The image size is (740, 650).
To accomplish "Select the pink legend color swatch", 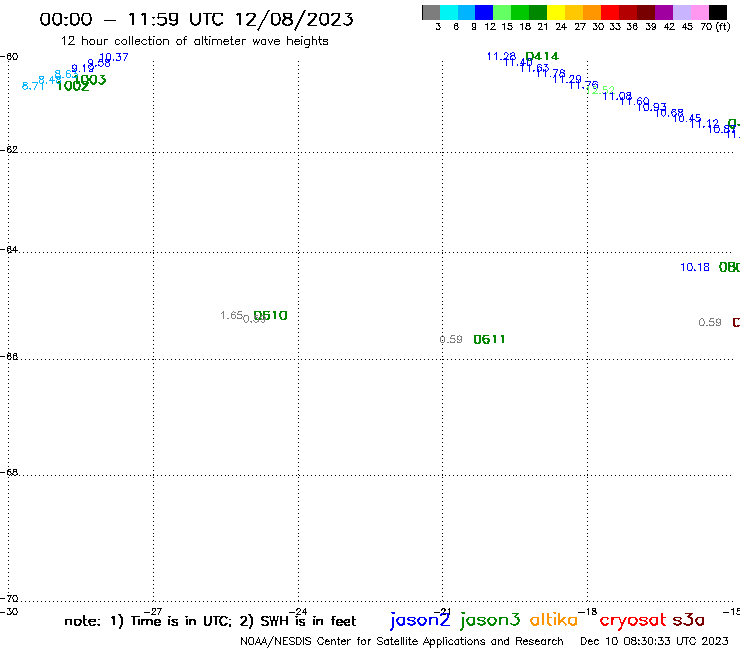I will pyautogui.click(x=700, y=12).
